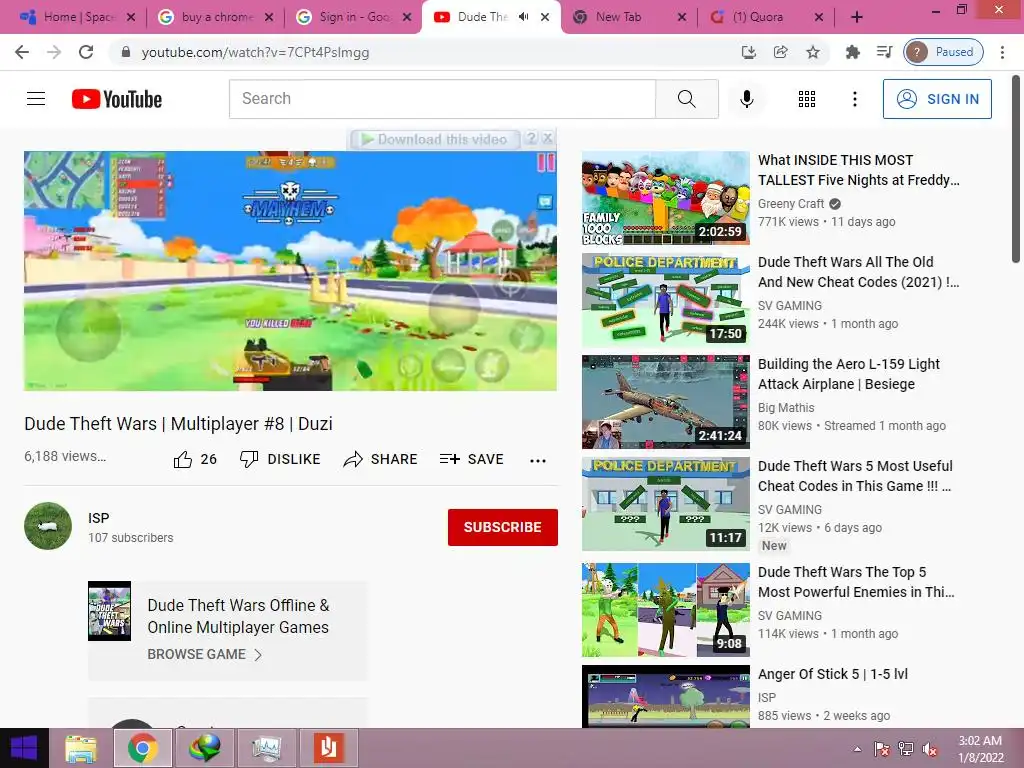Open File Explorer from the taskbar
The width and height of the screenshot is (1024, 768).
click(x=81, y=748)
